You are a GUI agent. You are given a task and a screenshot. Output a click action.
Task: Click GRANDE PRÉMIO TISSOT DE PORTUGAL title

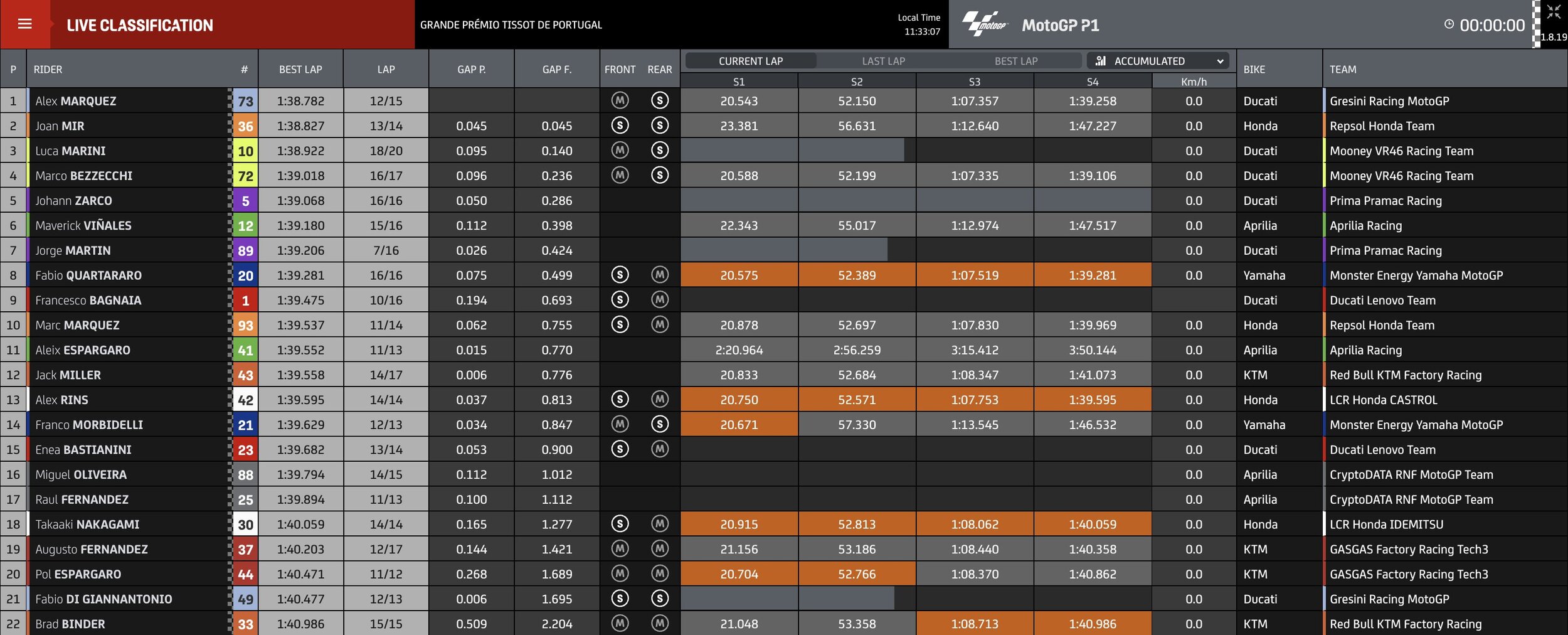click(x=511, y=25)
